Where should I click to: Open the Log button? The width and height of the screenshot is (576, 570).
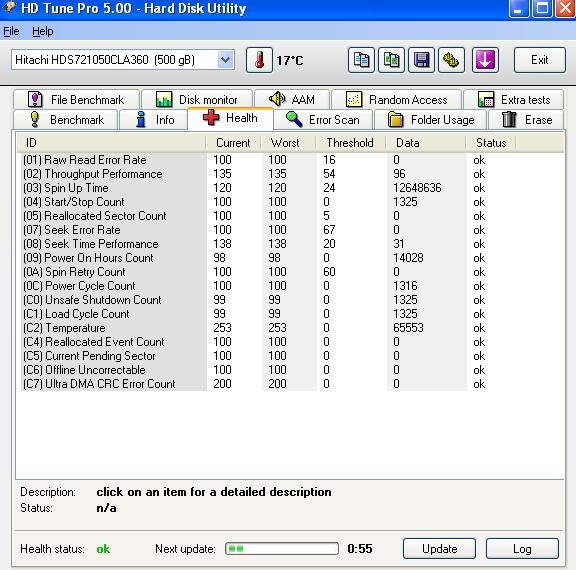pyautogui.click(x=522, y=549)
